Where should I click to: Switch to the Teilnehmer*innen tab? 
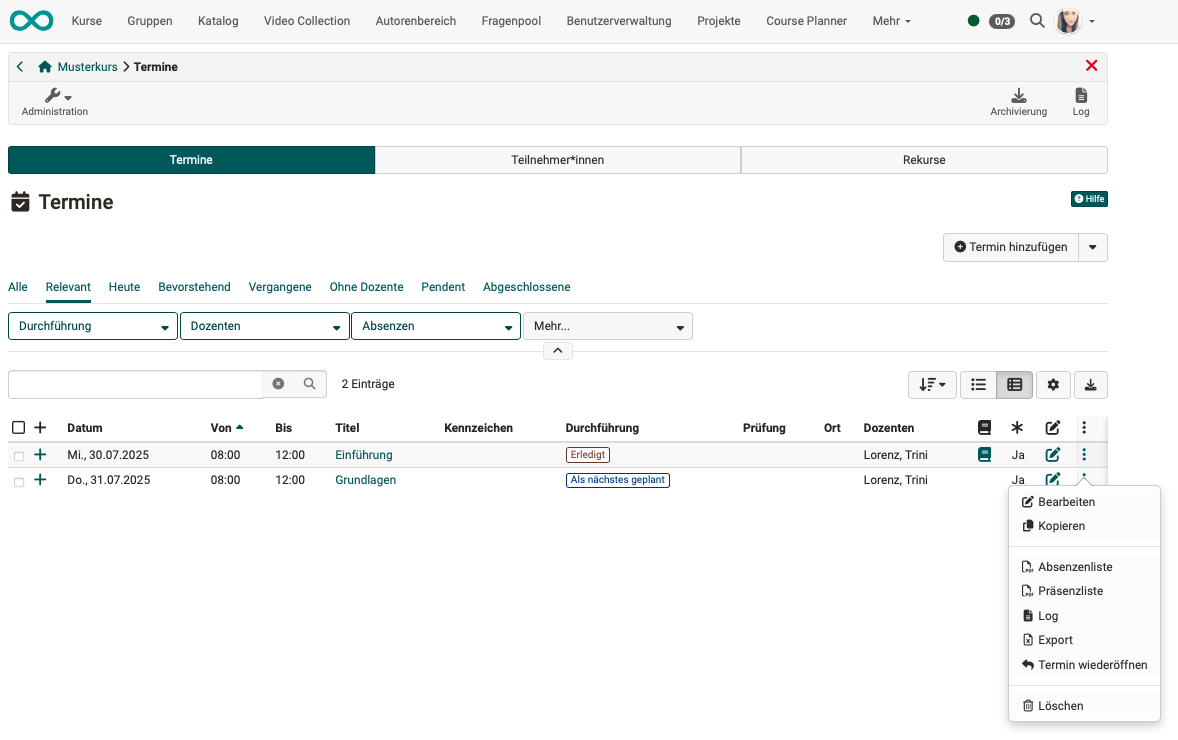click(557, 160)
